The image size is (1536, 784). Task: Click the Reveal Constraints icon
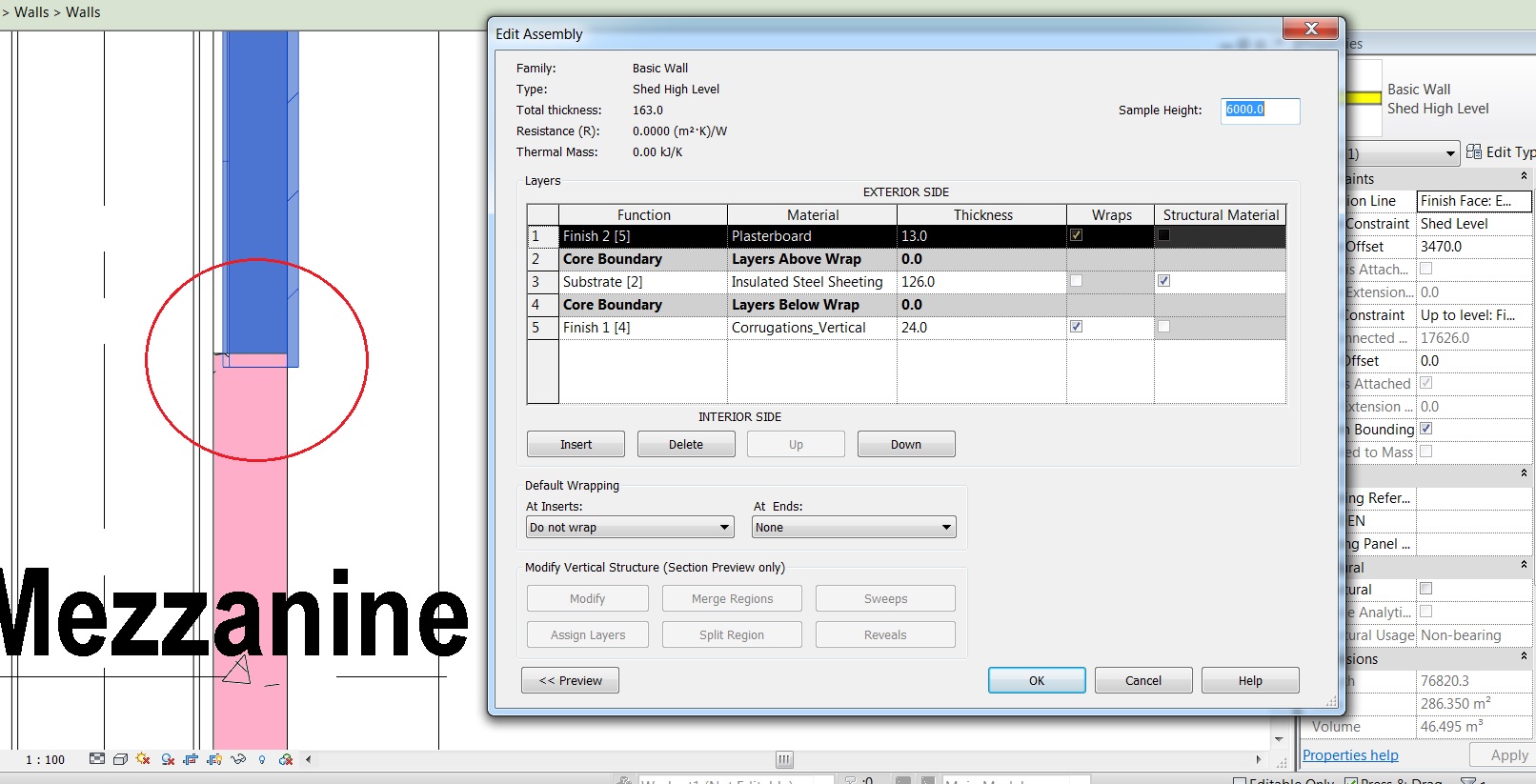(286, 759)
